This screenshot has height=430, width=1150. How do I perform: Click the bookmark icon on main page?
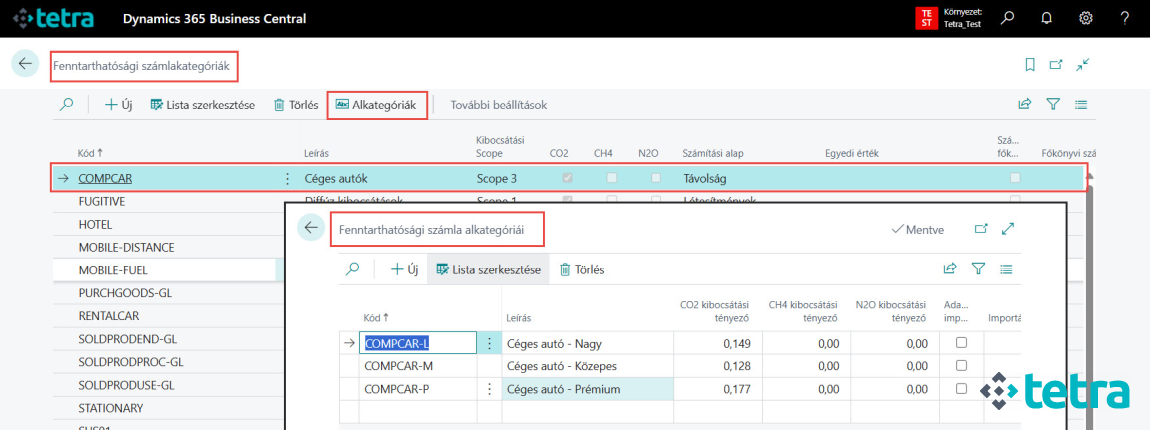(x=1030, y=64)
